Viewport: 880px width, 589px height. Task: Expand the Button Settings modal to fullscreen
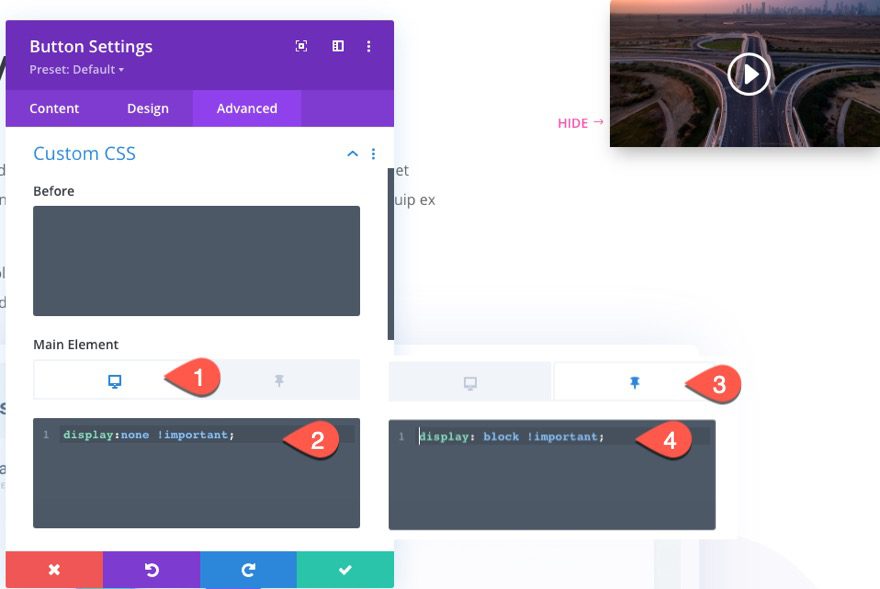(302, 46)
